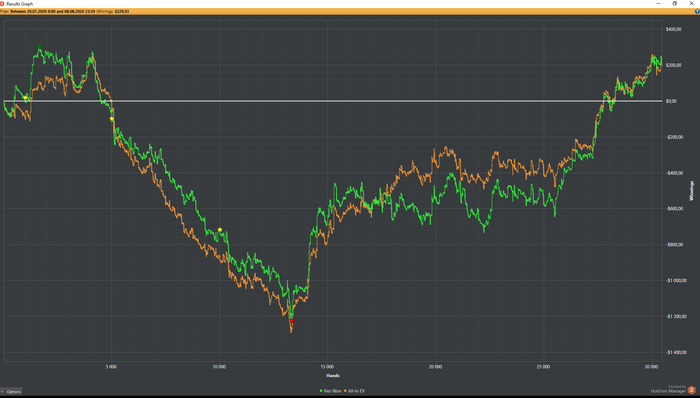700x398 pixels.
Task: Click the Hands x-axis label
Action: coord(333,376)
